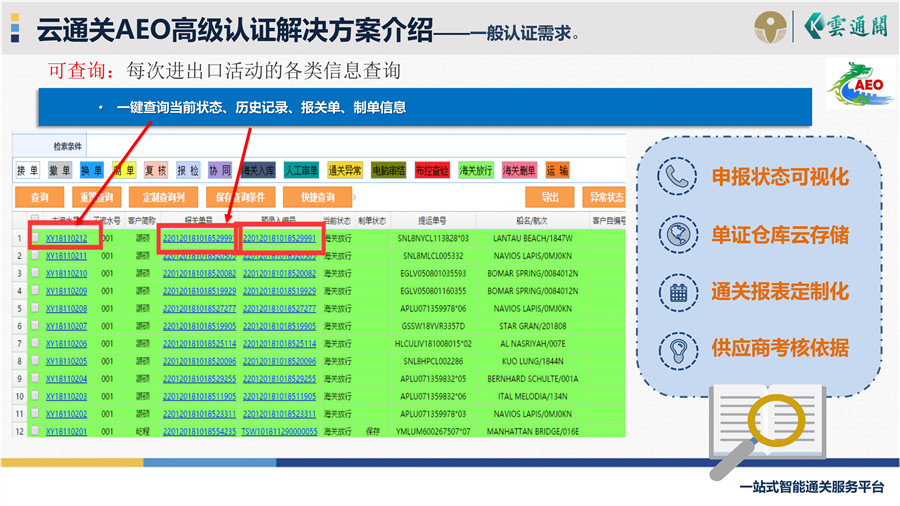
Task: Select the purple 协同 status tag
Action: [219, 170]
